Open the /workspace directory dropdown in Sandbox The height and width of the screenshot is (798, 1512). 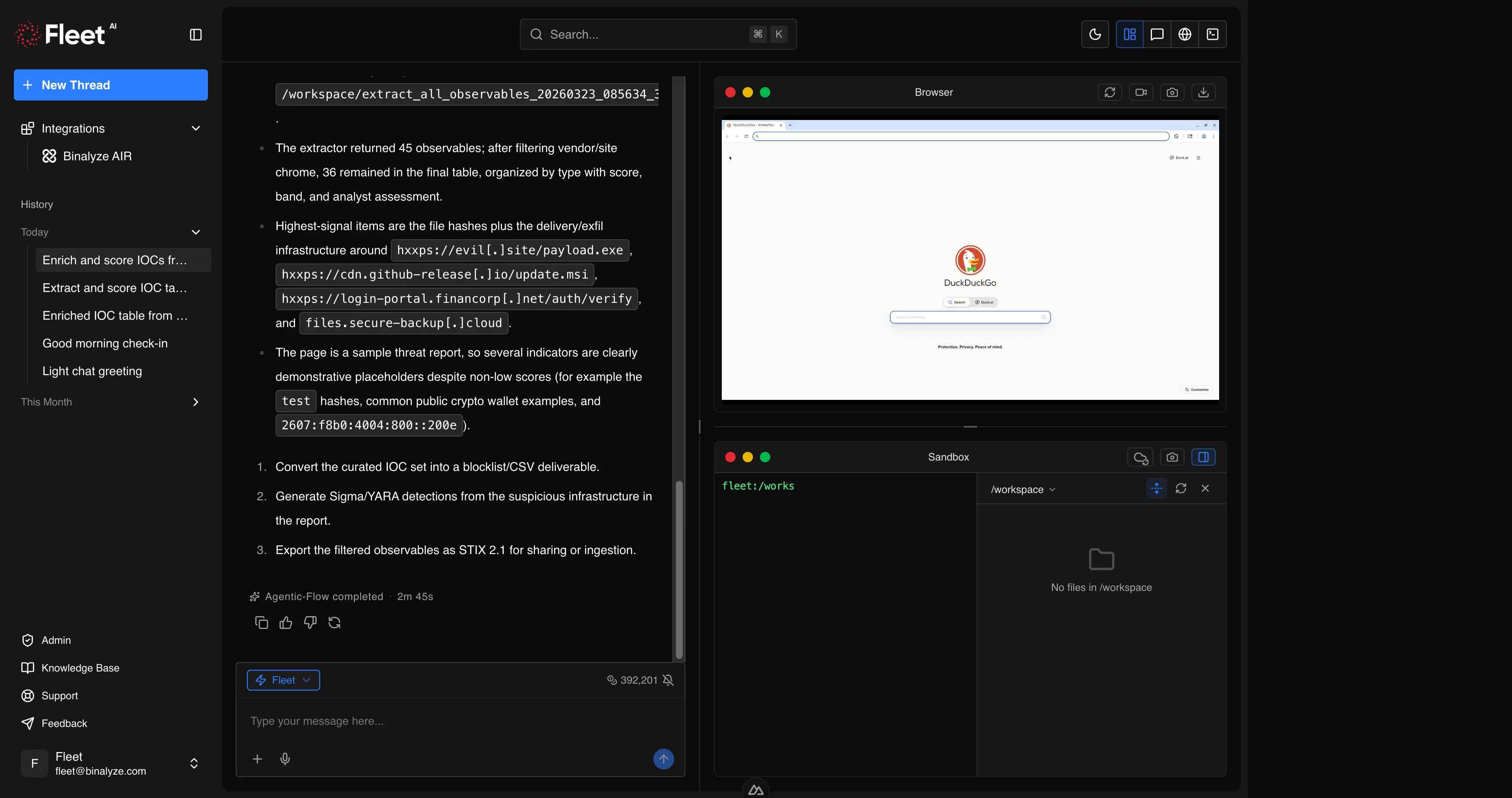click(1022, 489)
